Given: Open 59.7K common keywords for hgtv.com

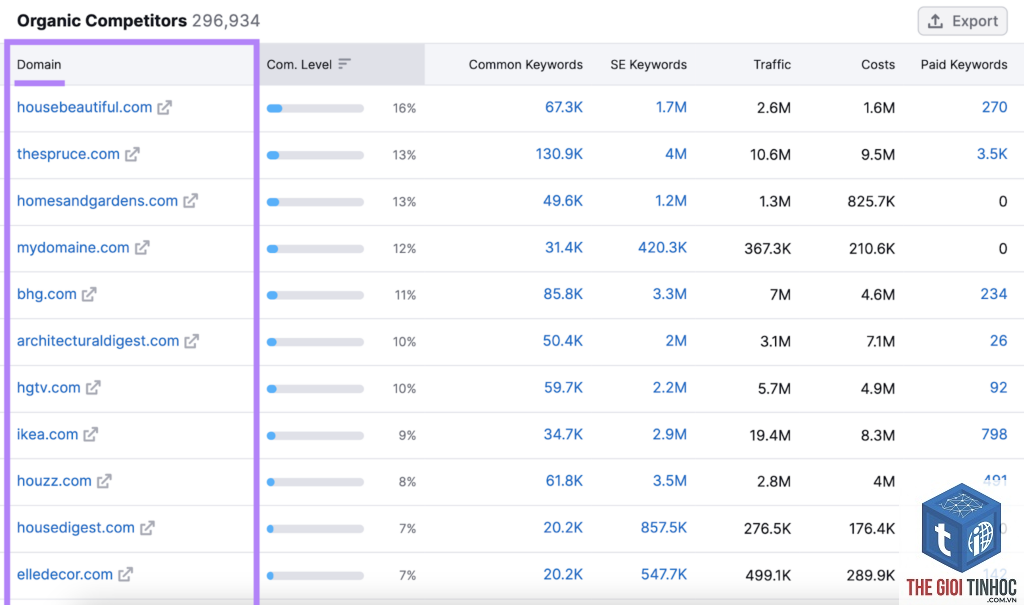Looking at the screenshot, I should (564, 387).
